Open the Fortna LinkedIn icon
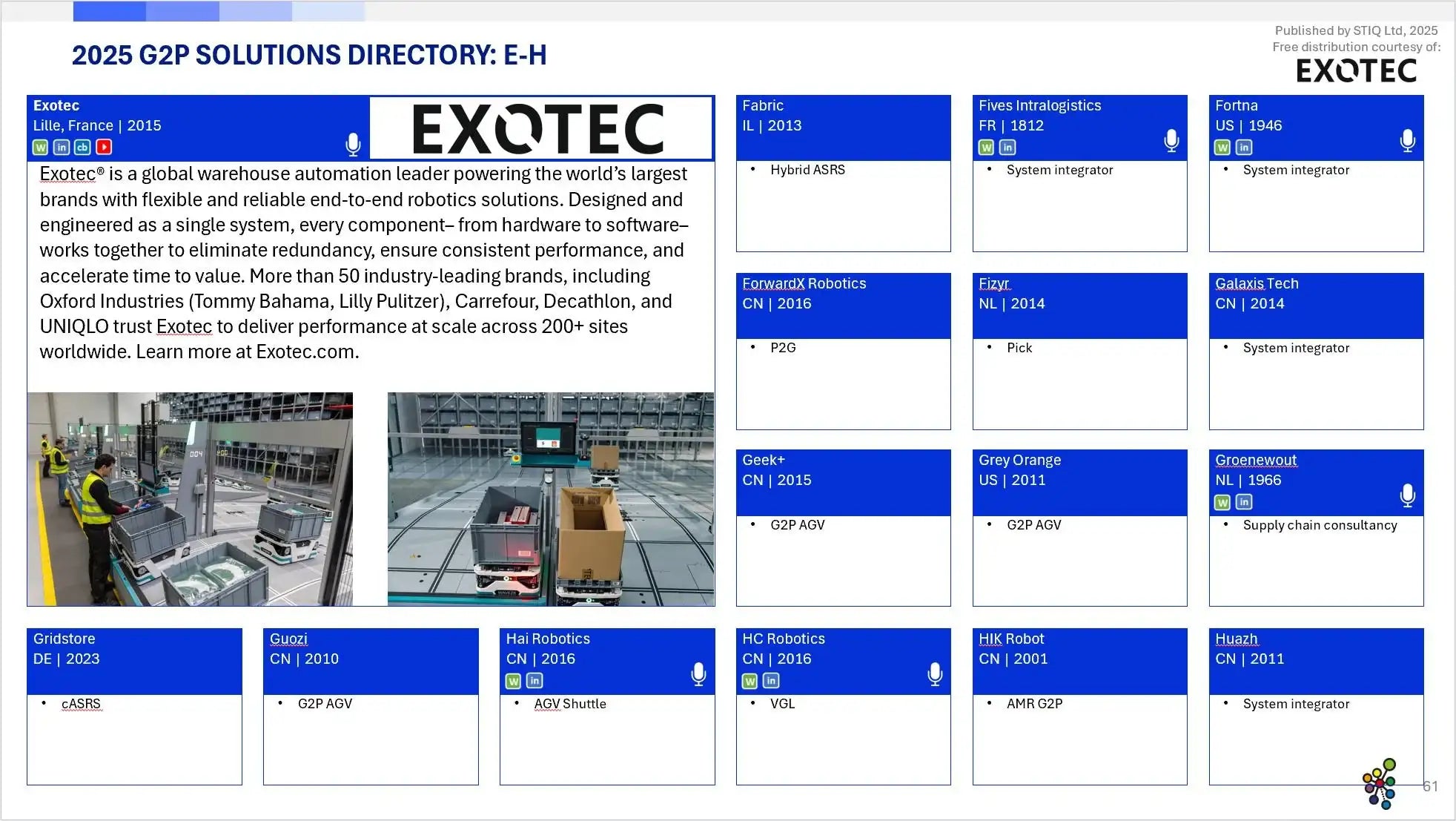1456x821 pixels. point(1244,148)
